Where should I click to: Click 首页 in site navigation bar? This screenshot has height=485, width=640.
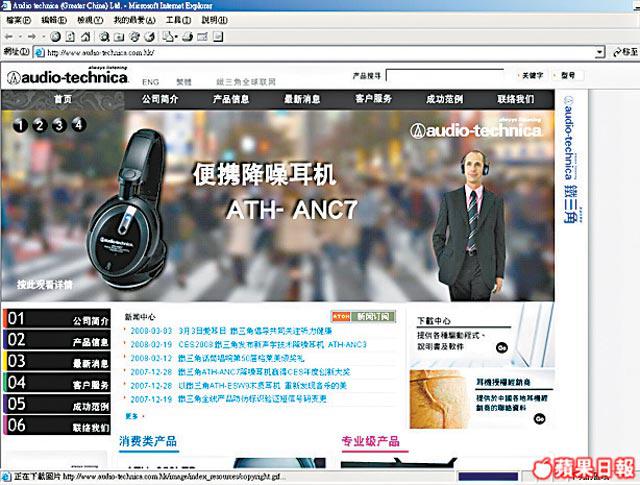pyautogui.click(x=62, y=99)
